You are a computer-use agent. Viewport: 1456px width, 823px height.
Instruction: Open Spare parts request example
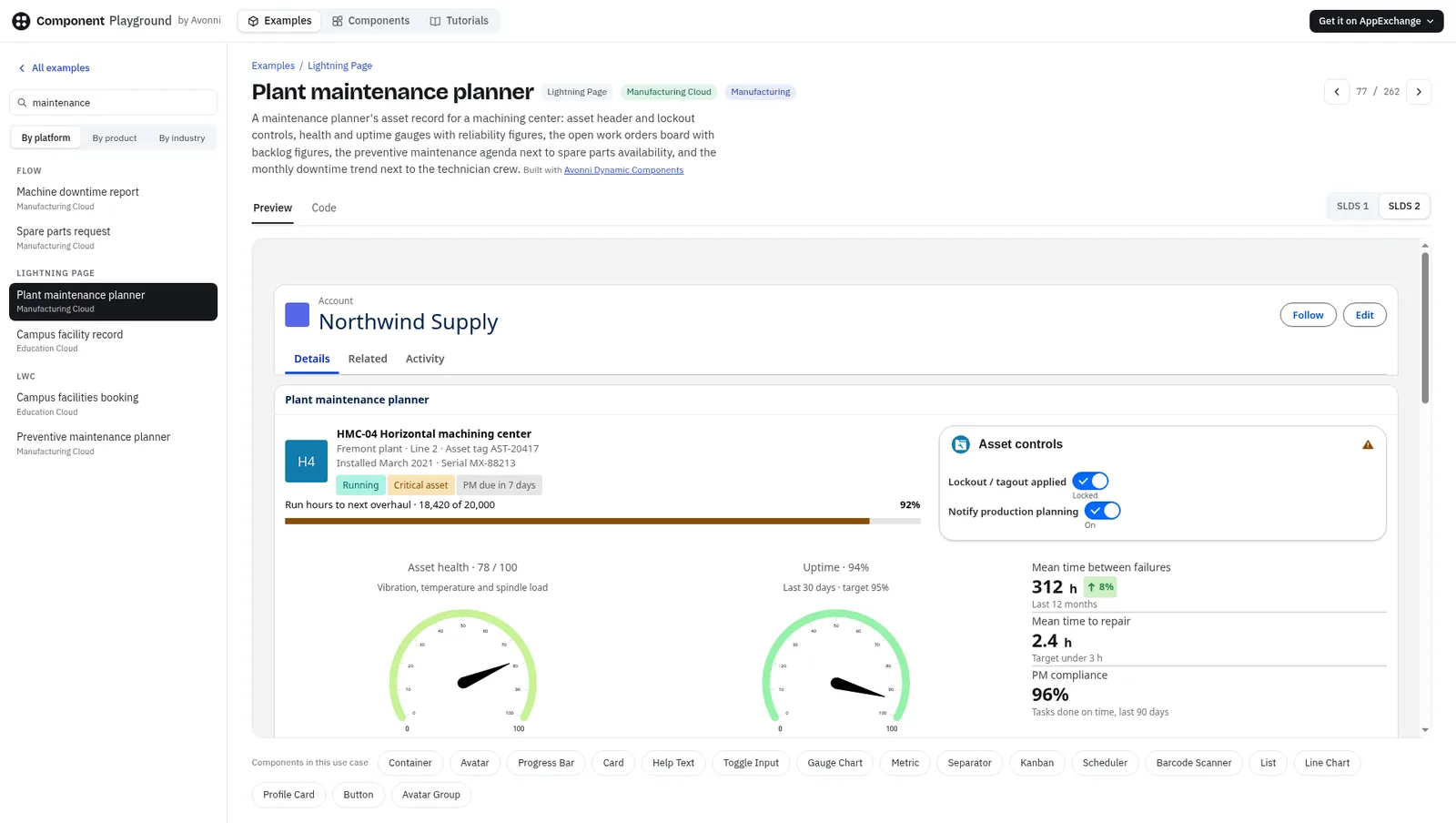[113, 238]
